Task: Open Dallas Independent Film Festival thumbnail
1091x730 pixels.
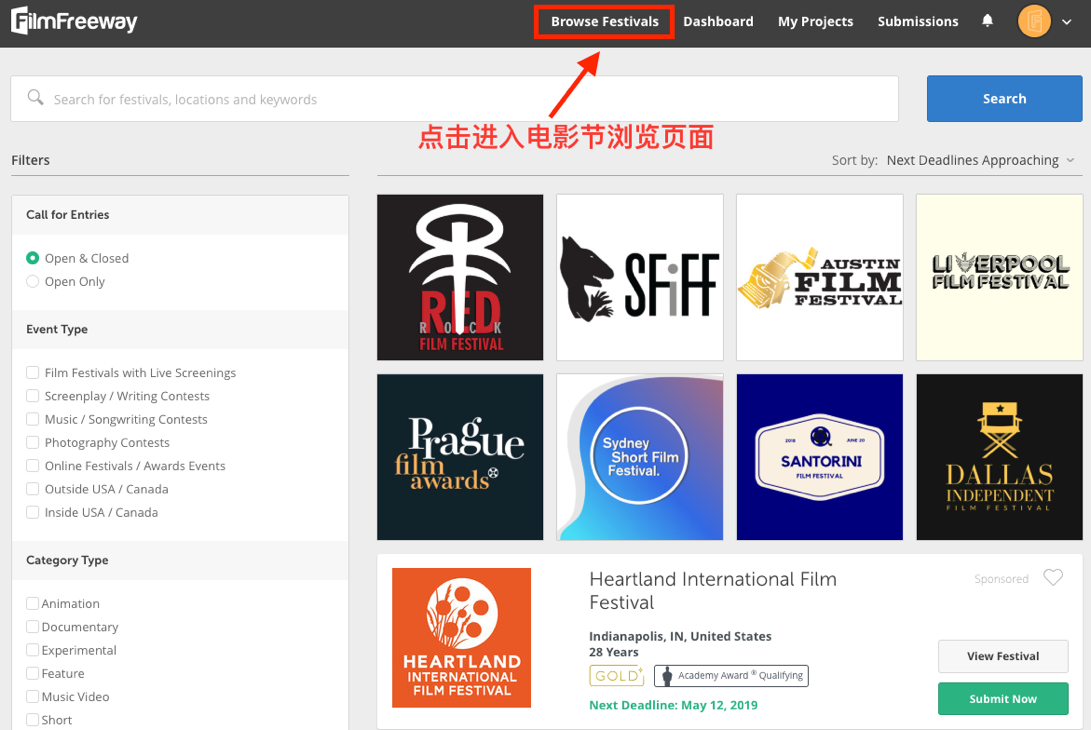Action: 1000,457
